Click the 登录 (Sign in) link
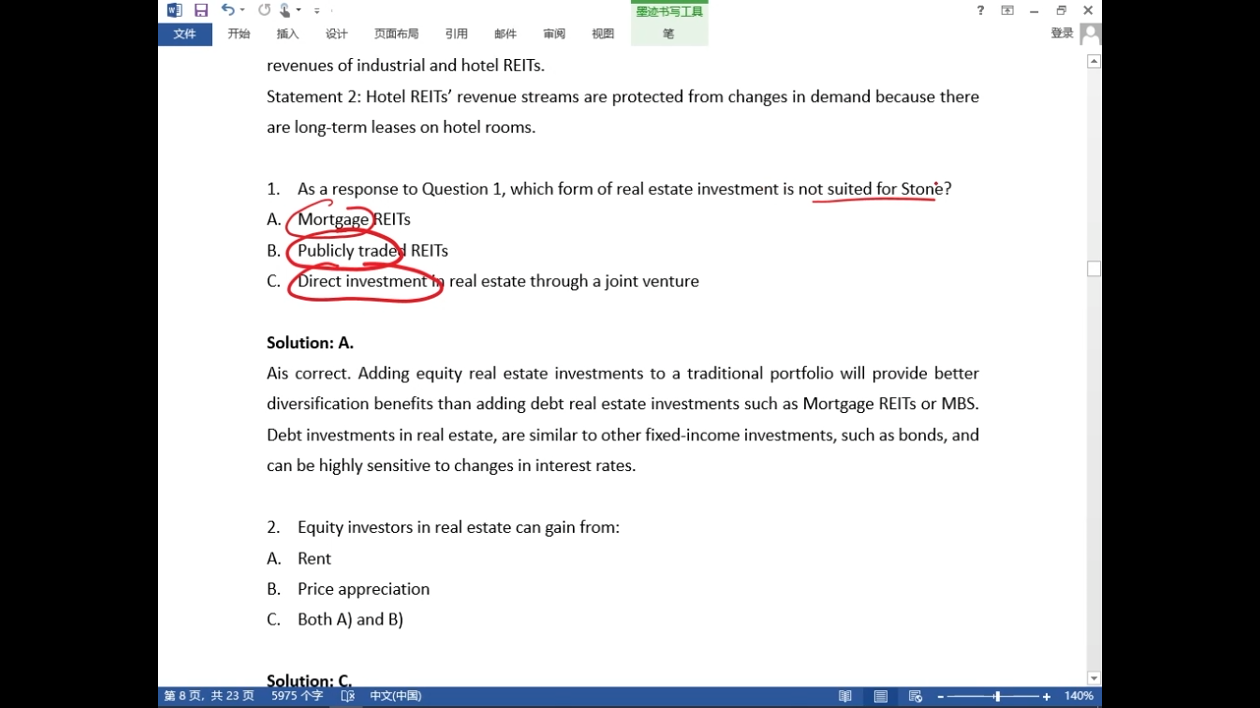Viewport: 1260px width, 708px height. click(1062, 34)
